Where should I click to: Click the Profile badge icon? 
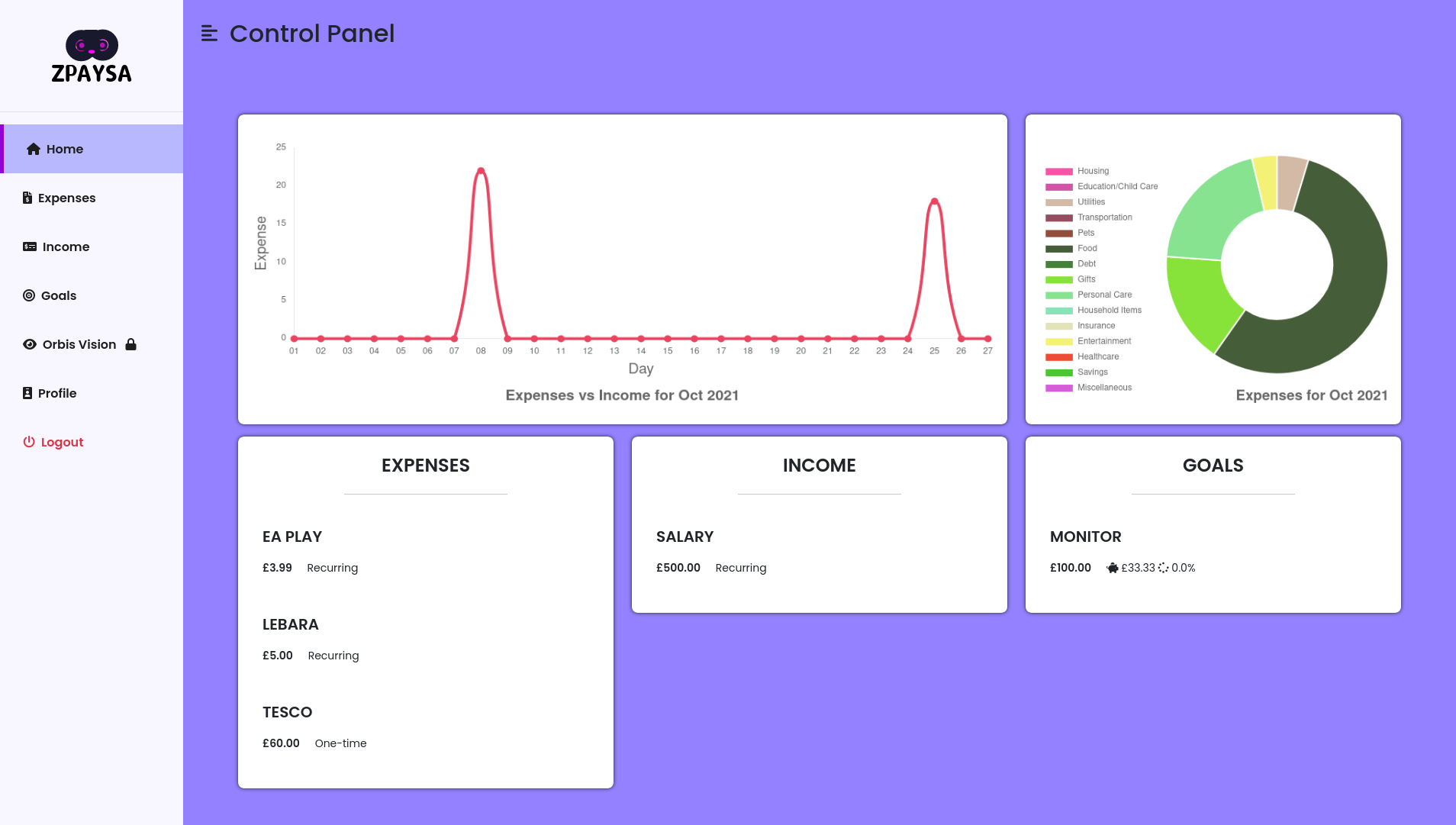point(27,393)
